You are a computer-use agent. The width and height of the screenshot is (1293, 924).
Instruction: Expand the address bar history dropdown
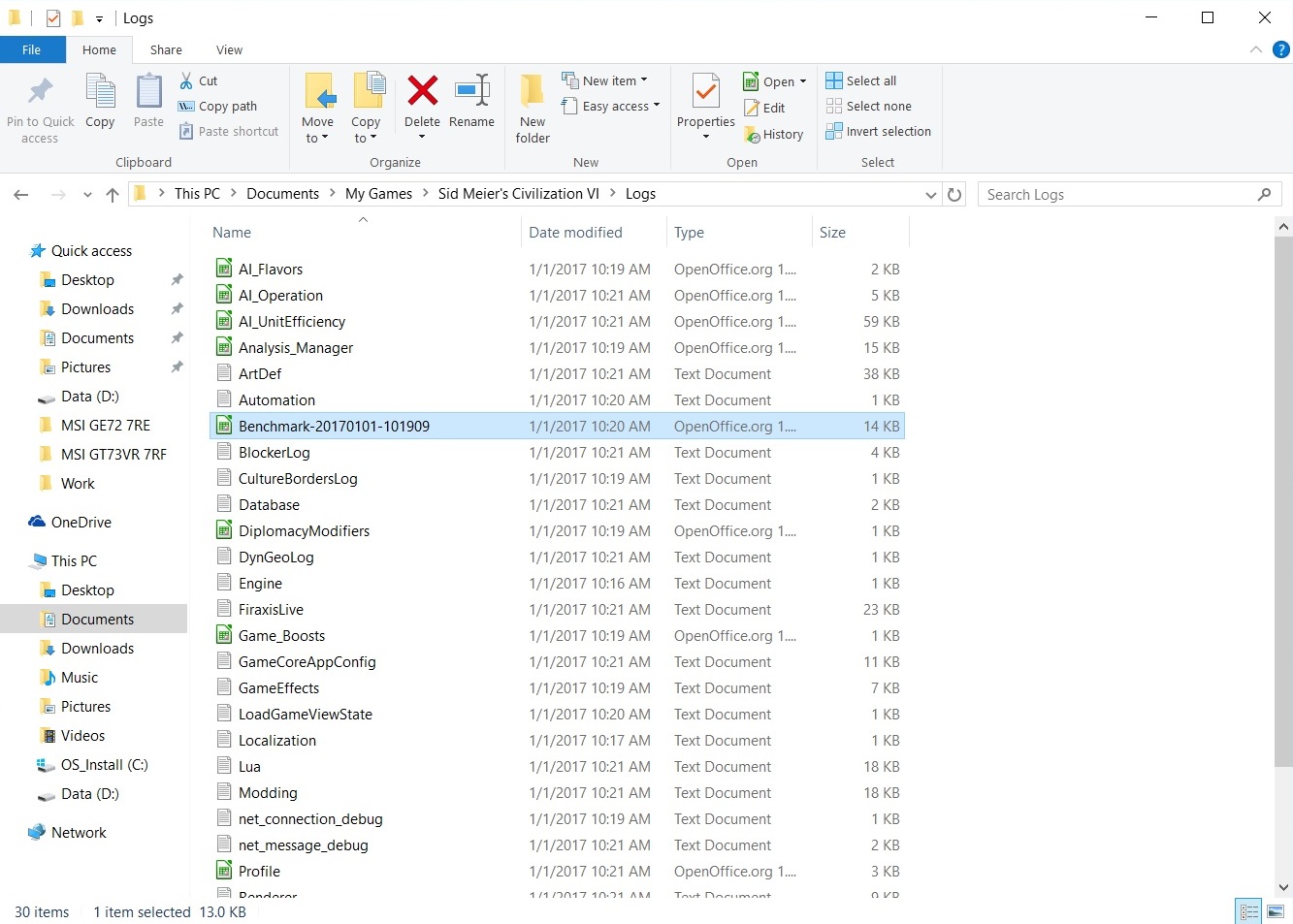931,195
